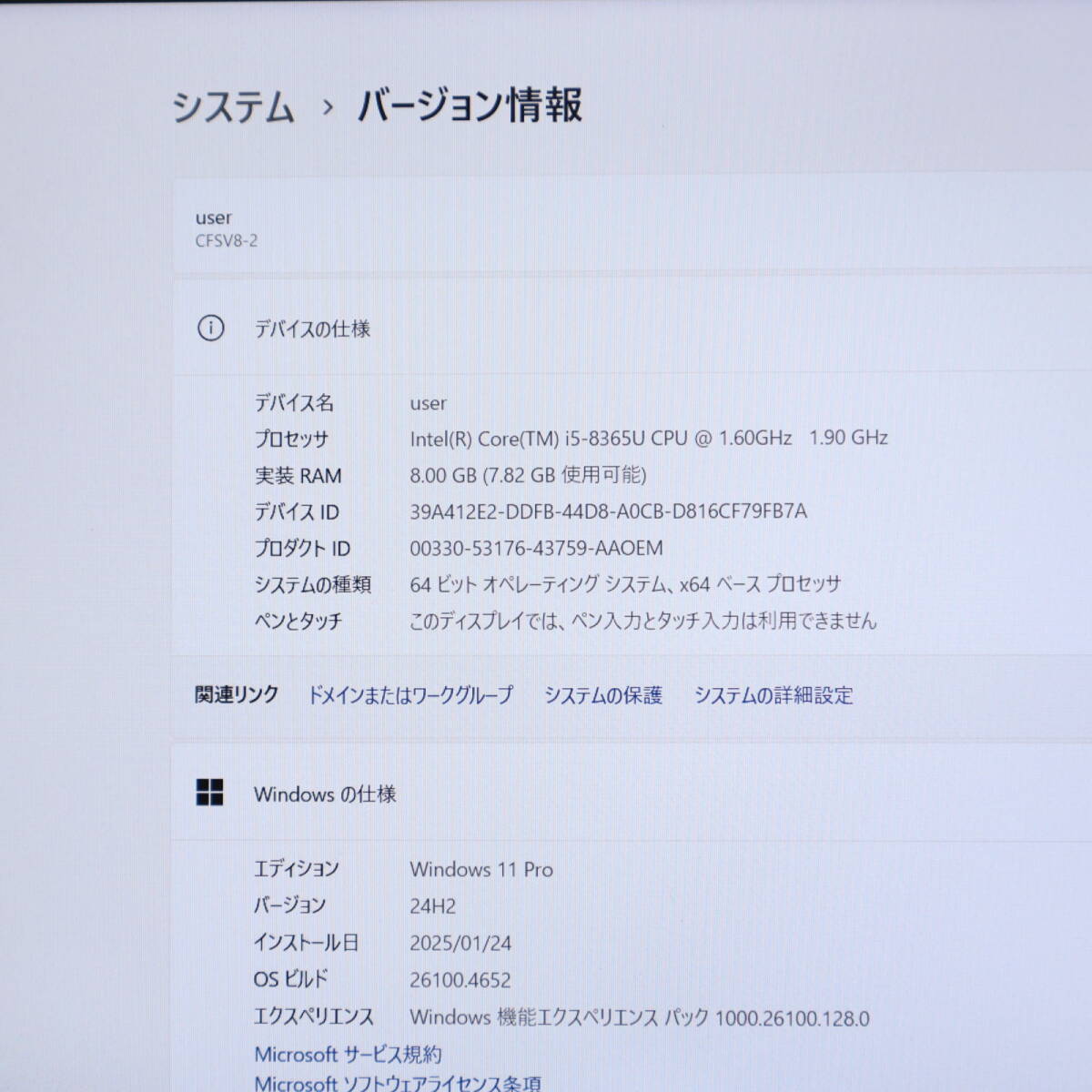Click the ペンとタッチ label
Viewport: 1092px width, 1092px height.
[298, 622]
